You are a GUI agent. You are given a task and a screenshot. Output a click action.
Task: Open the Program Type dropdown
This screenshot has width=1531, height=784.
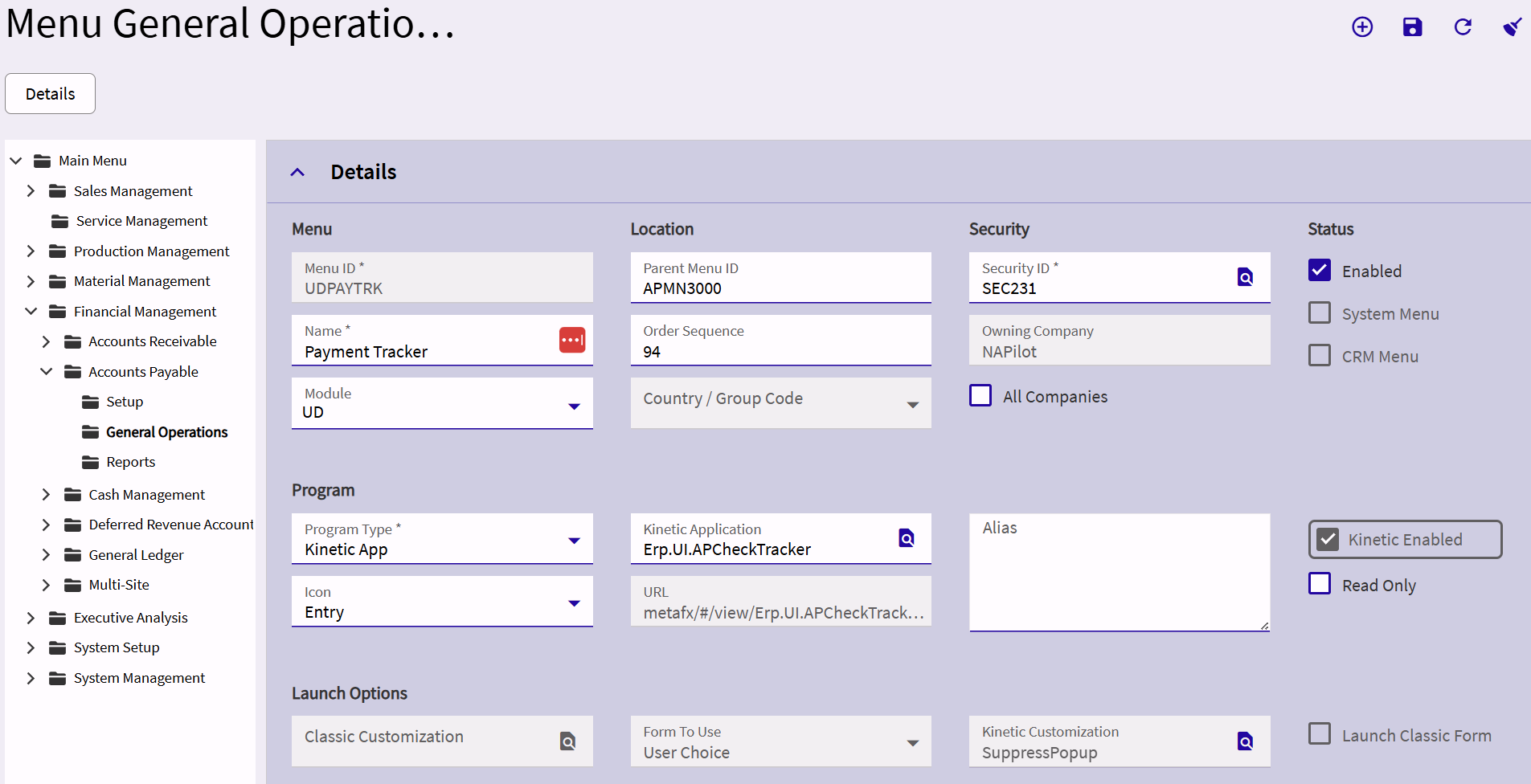574,541
